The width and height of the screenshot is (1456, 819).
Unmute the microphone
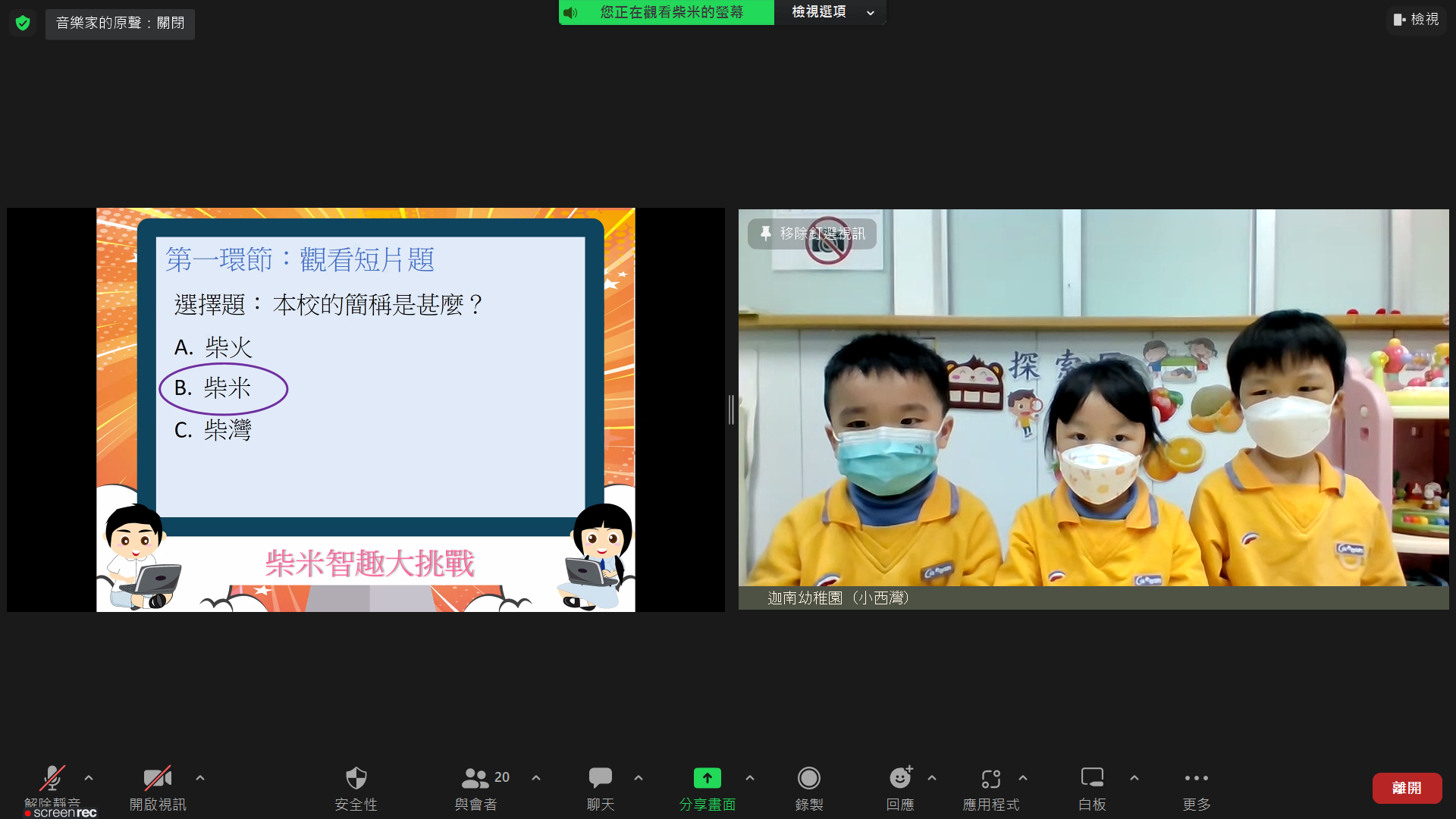coord(52,779)
